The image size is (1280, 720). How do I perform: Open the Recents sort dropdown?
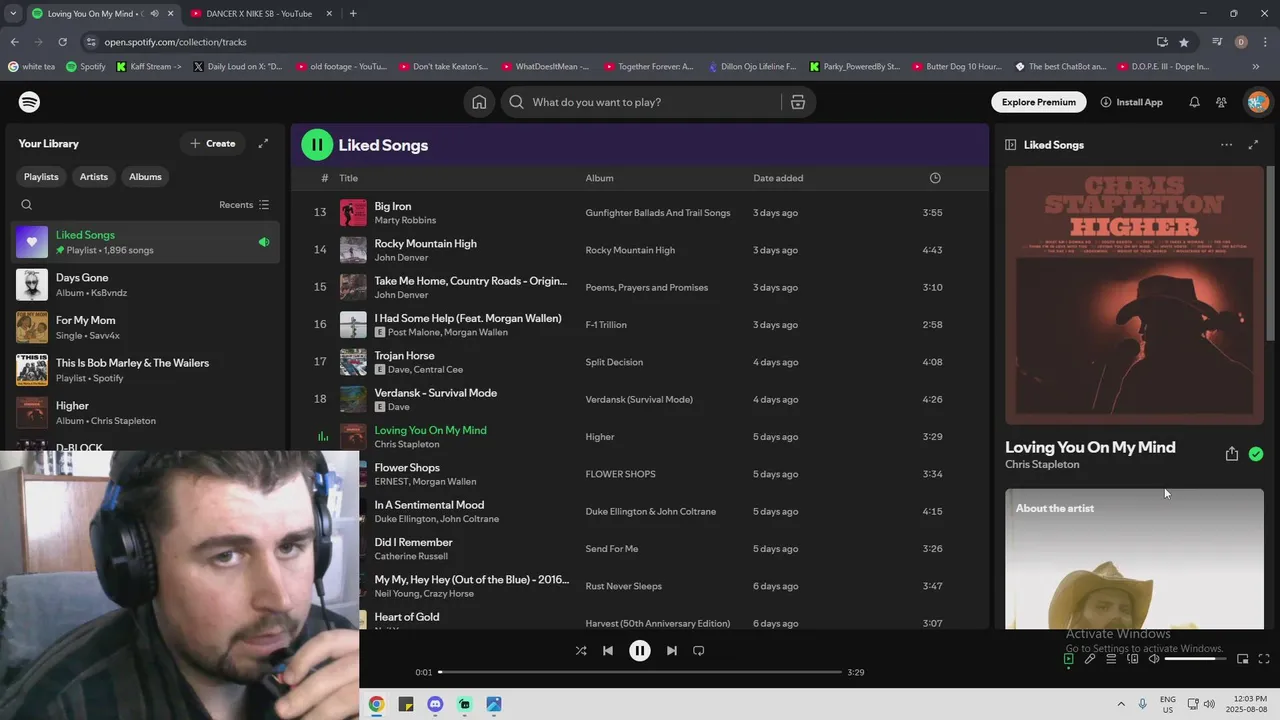click(244, 205)
